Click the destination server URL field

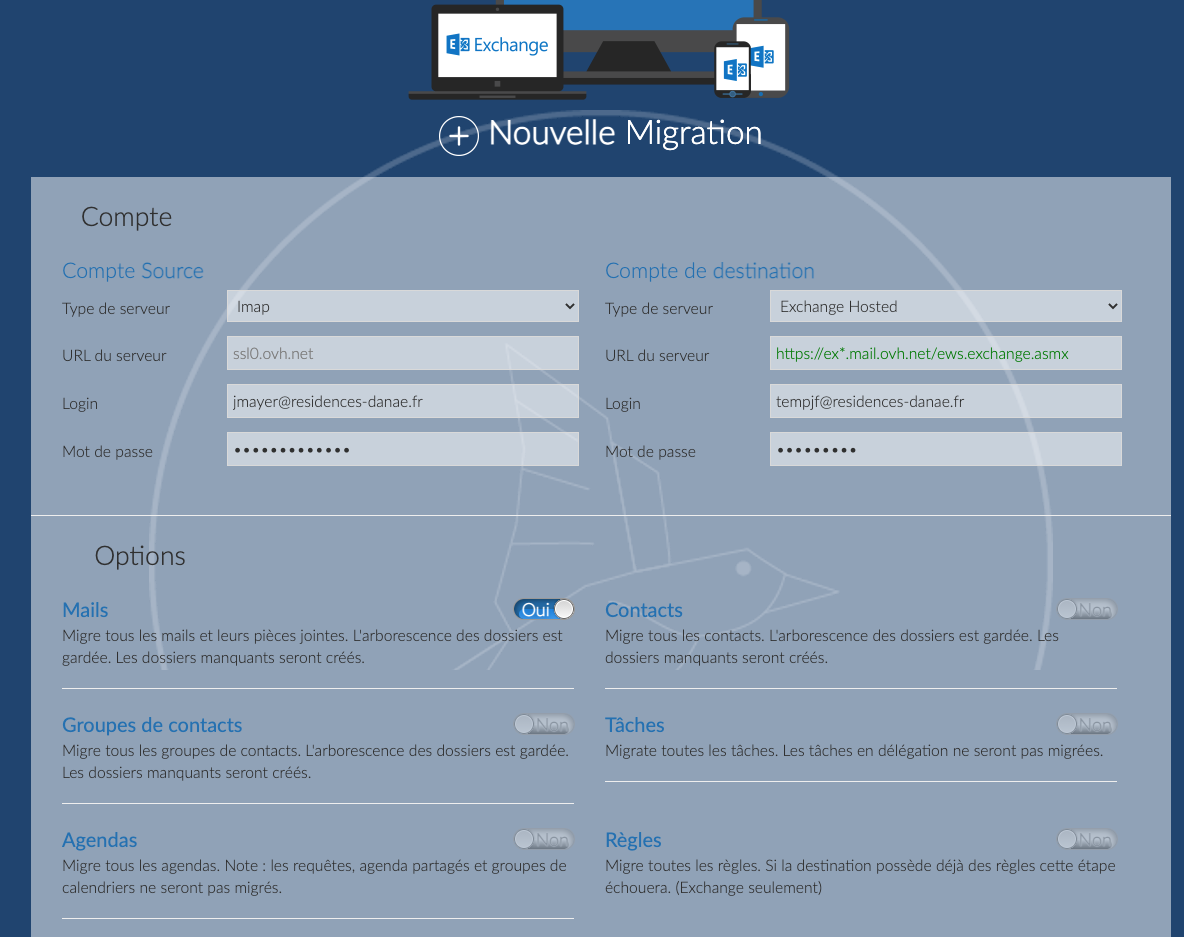click(x=945, y=354)
